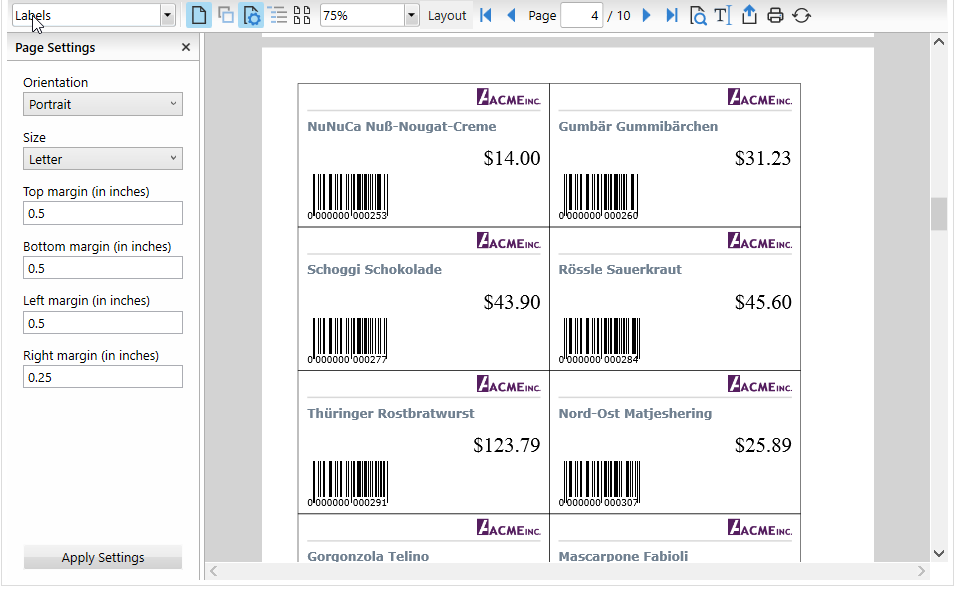Click the export report icon
957x590 pixels.
(x=749, y=15)
